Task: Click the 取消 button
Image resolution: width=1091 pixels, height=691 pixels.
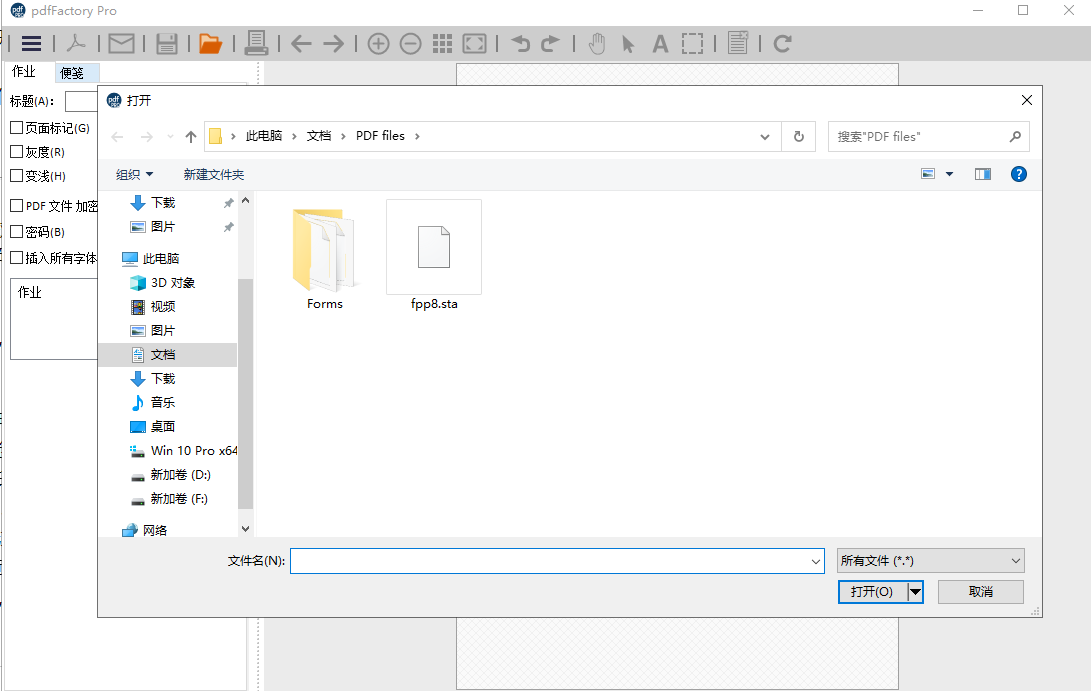Action: coord(980,591)
